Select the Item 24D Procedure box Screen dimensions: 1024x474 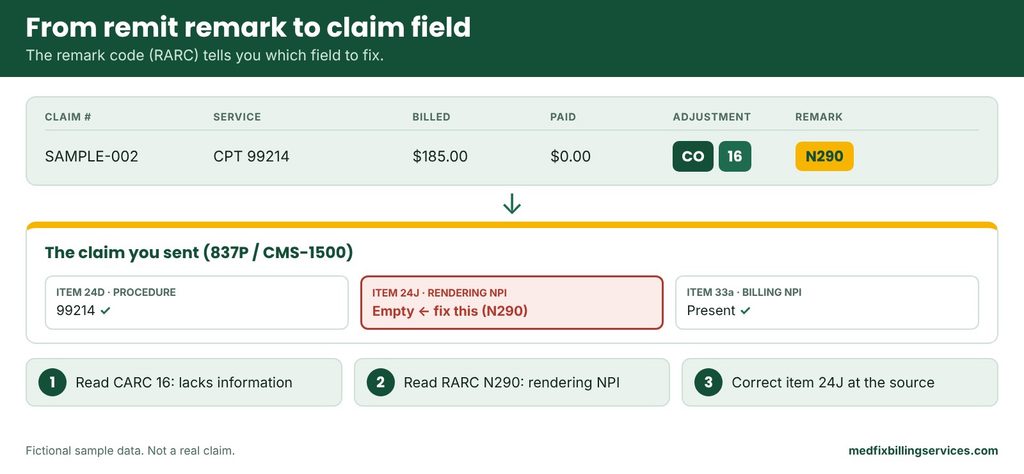tap(197, 302)
